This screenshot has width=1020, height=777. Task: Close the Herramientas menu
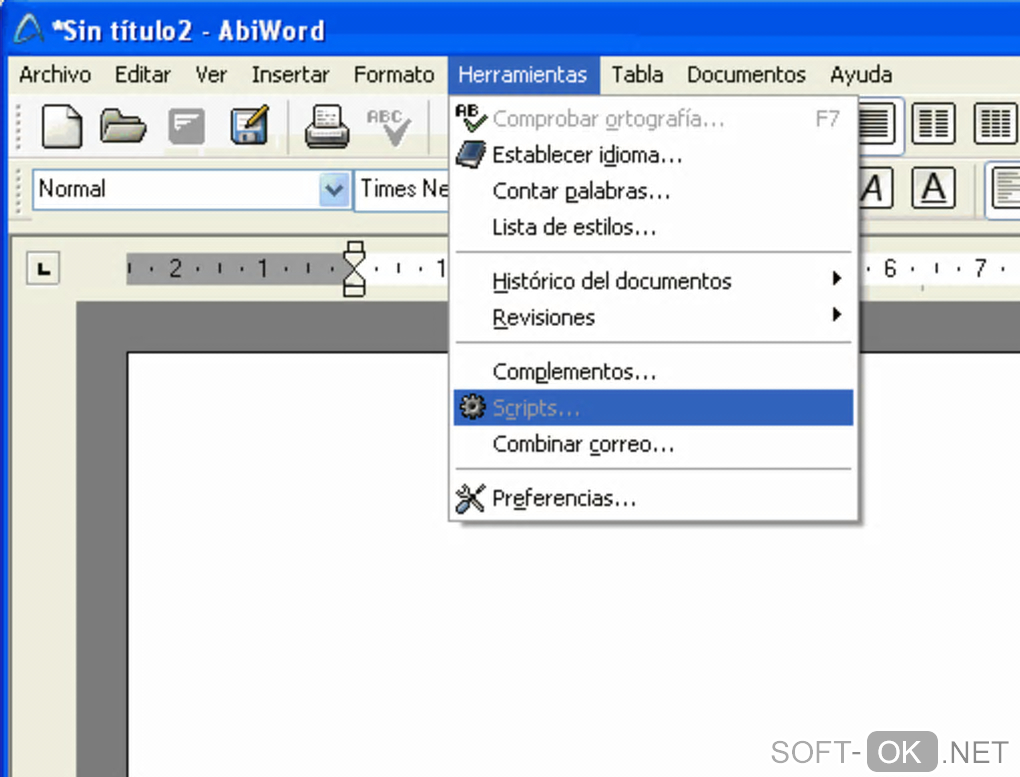[x=523, y=75]
